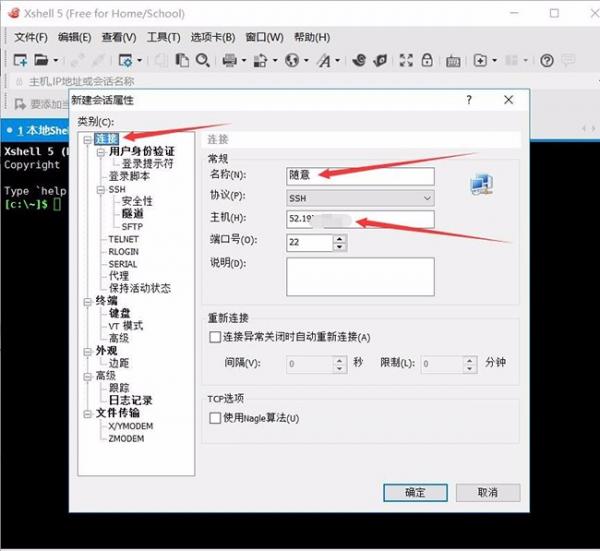Click the 名称 input field
The width and height of the screenshot is (600, 551).
pyautogui.click(x=360, y=176)
